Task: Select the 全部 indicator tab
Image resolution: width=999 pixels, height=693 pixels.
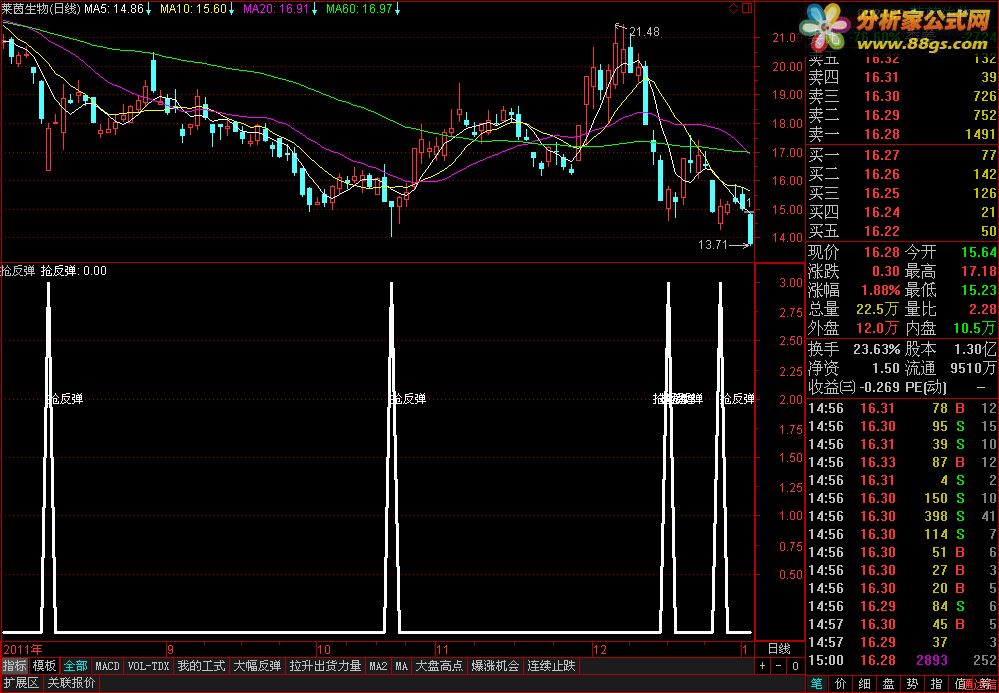Action: point(75,666)
